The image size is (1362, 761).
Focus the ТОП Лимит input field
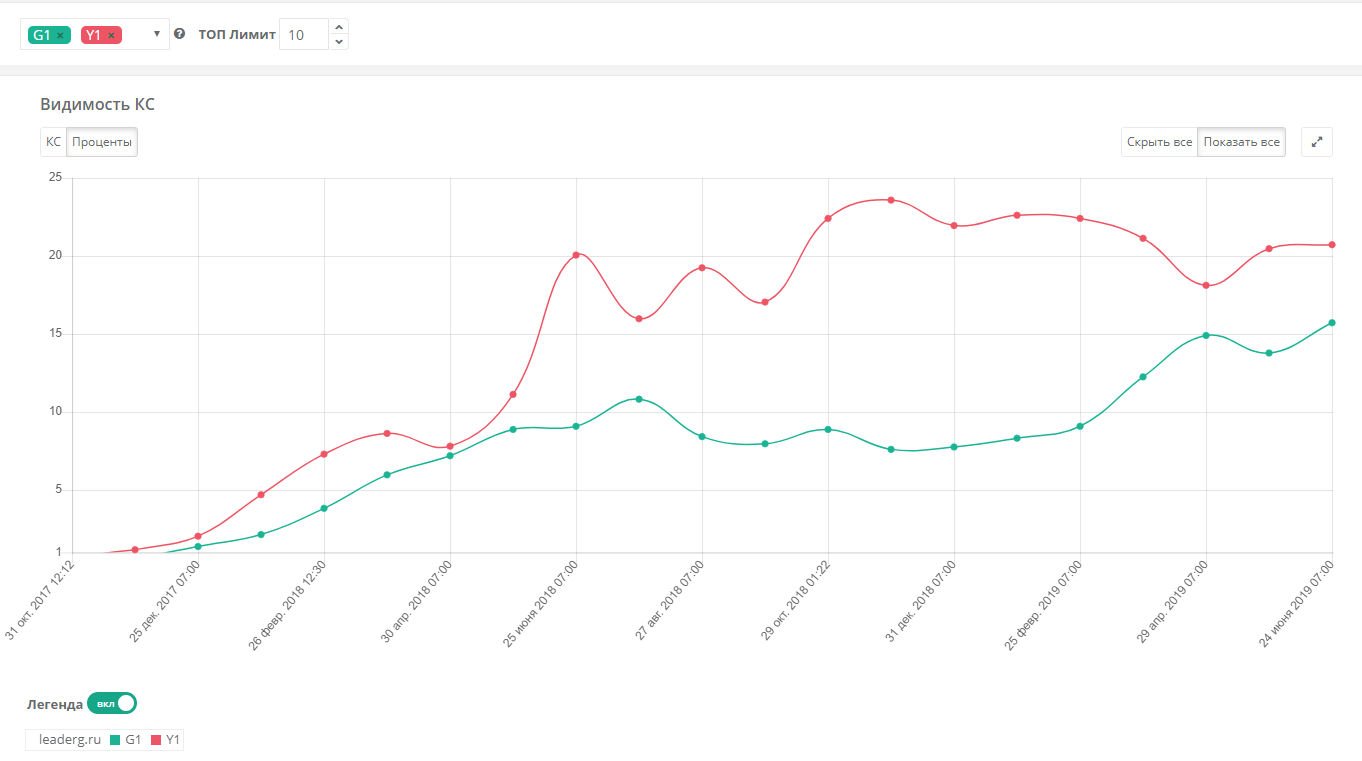[x=303, y=35]
